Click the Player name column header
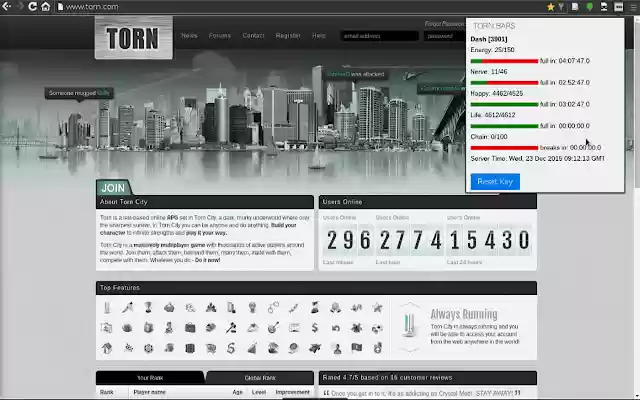 149,392
